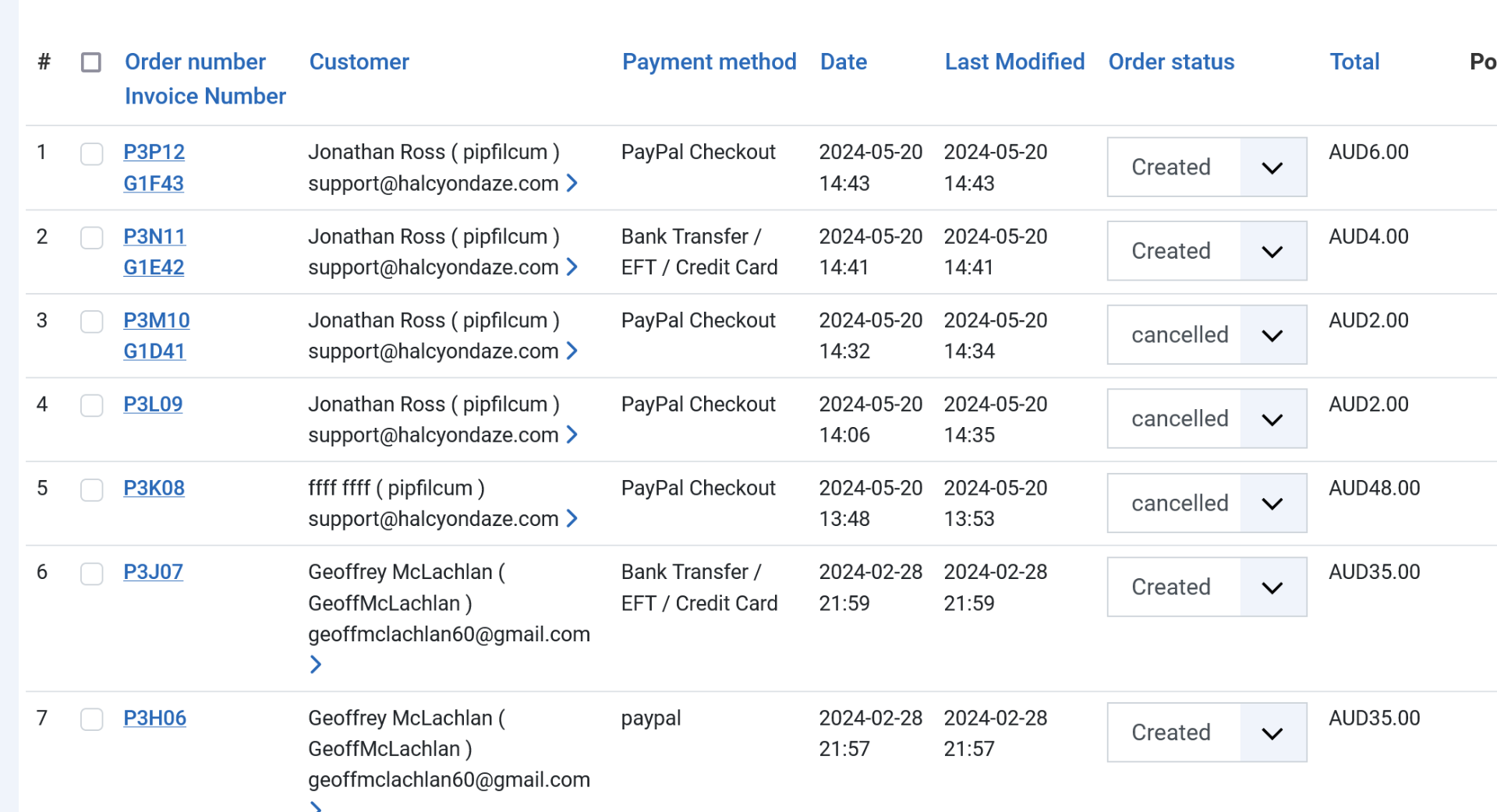The image size is (1497, 812).
Task: Sort table by Payment method header
Action: point(709,62)
